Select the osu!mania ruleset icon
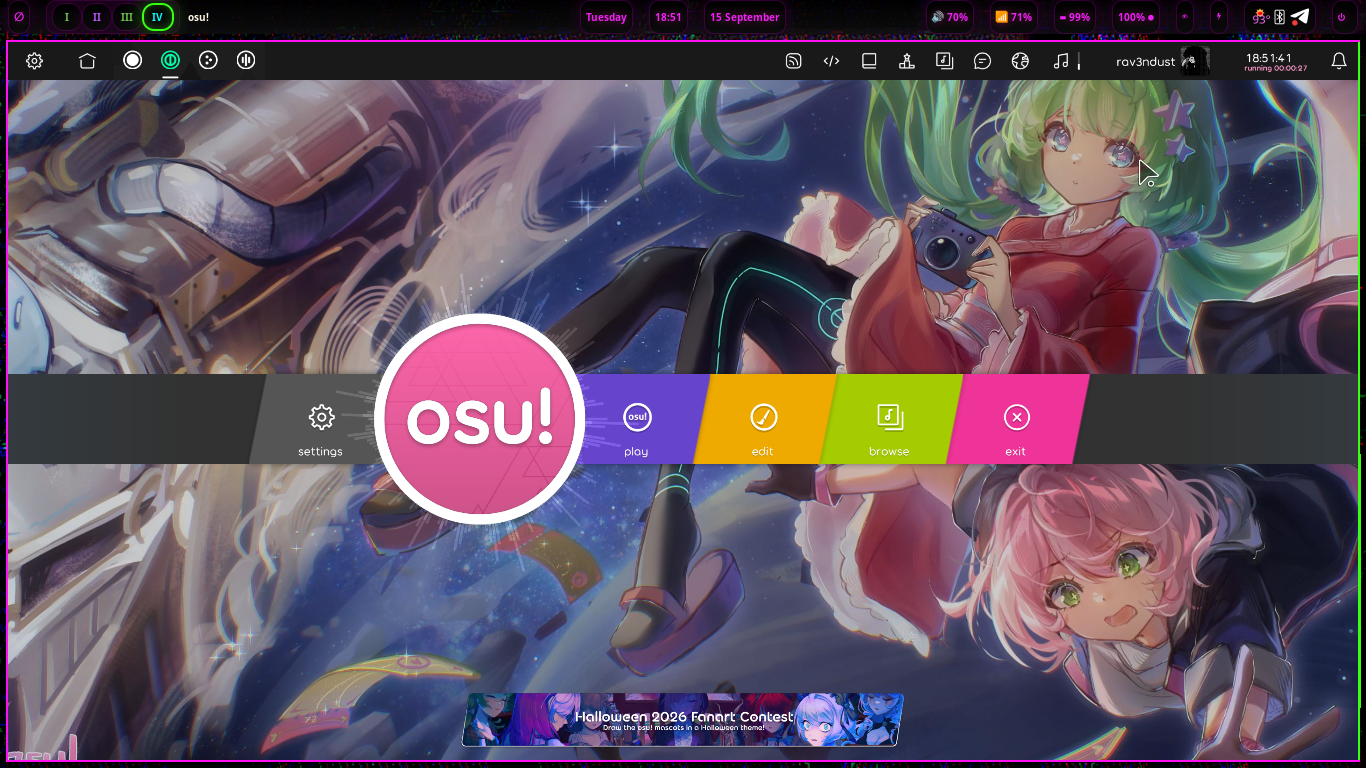Viewport: 1366px width, 768px height. tap(246, 60)
